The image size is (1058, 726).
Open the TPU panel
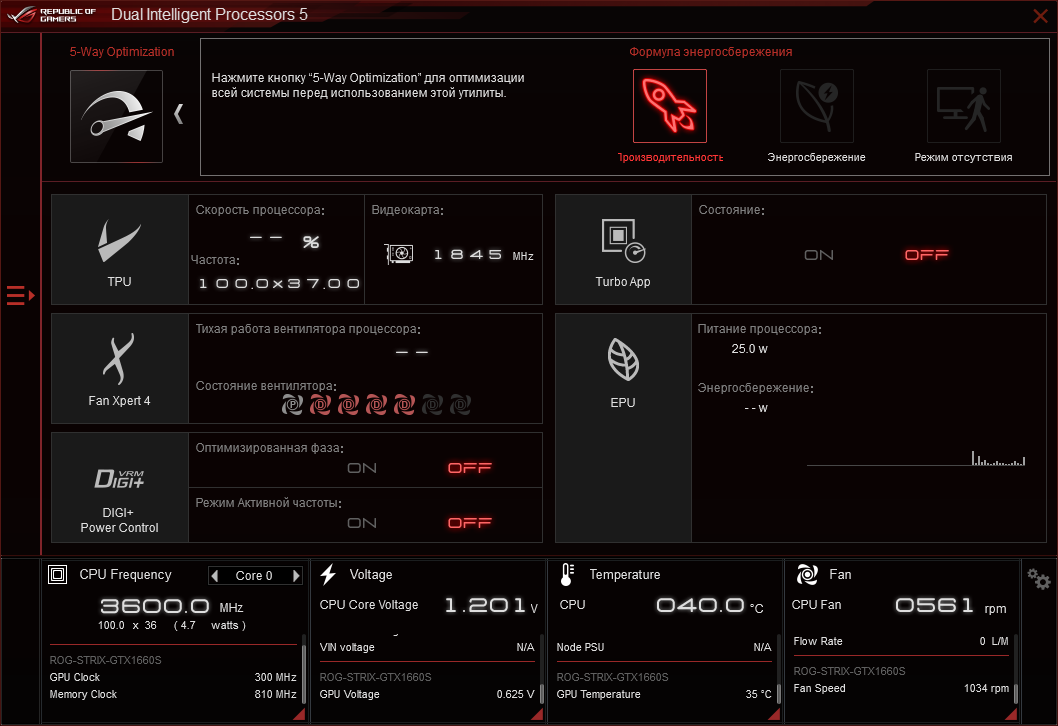coord(119,250)
